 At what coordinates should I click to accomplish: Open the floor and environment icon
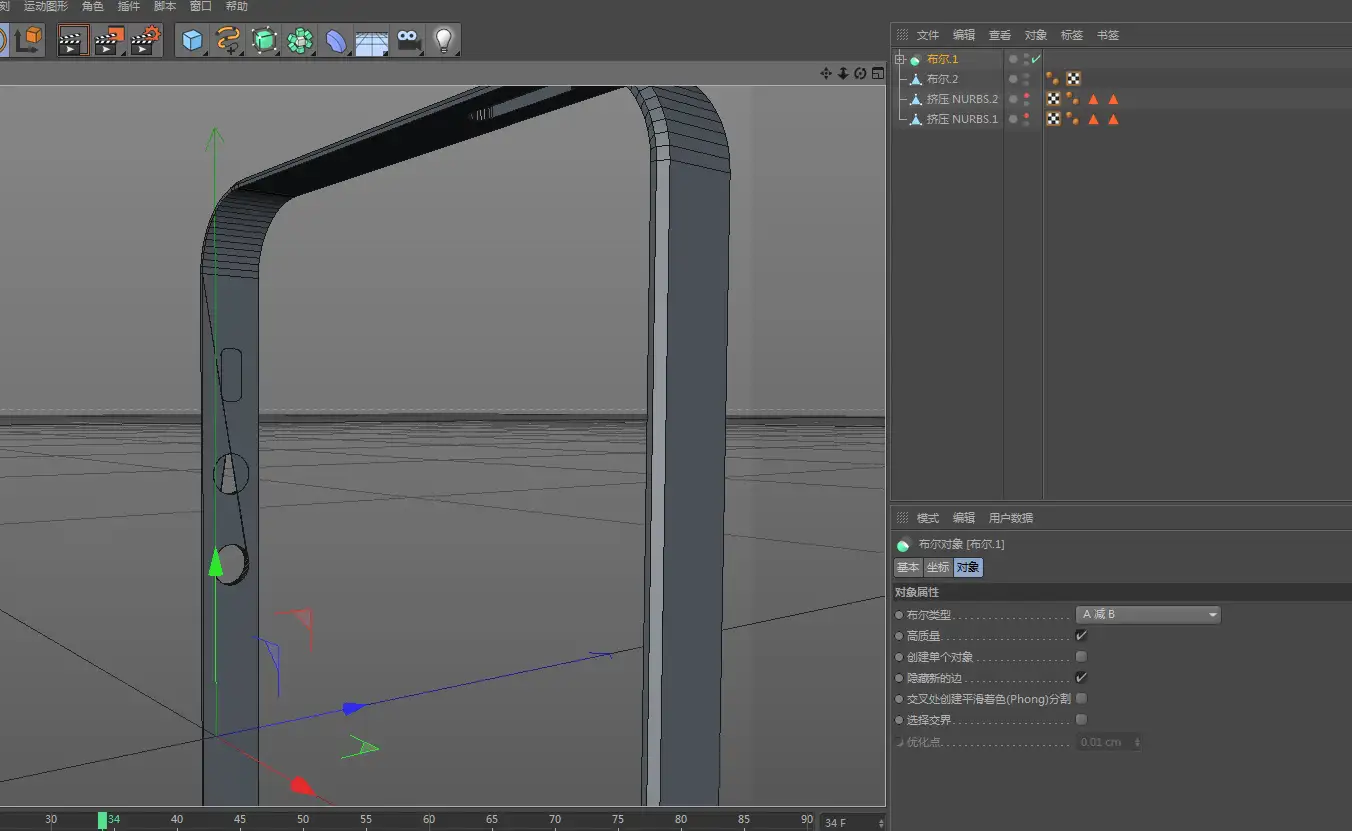point(372,40)
